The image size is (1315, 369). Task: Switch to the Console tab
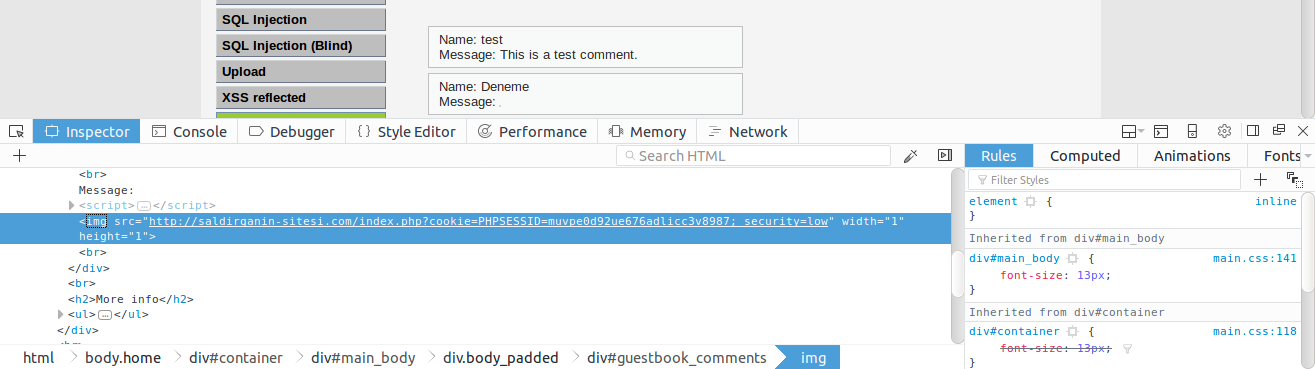(189, 131)
